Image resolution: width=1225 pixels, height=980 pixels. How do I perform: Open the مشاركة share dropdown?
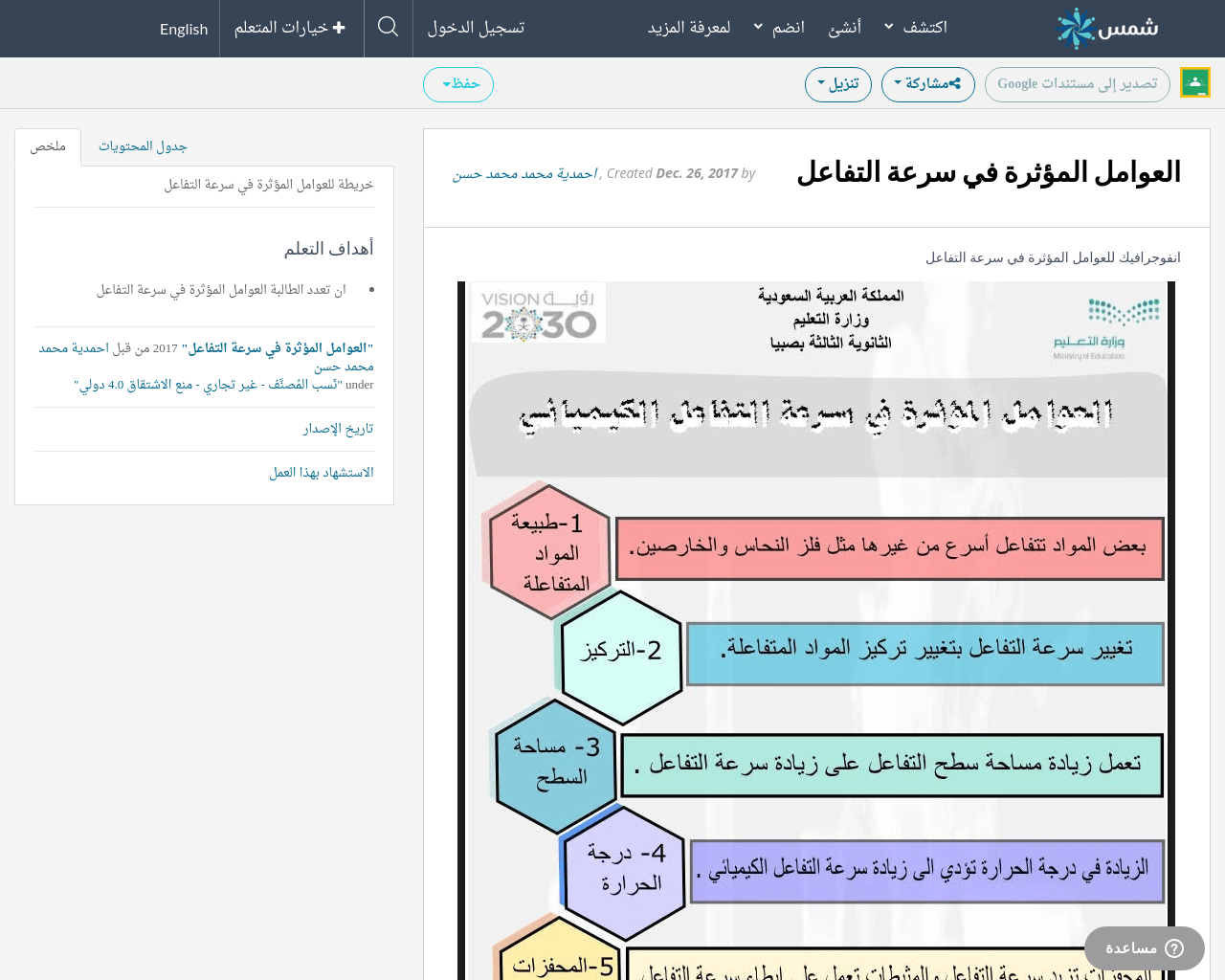(x=928, y=84)
